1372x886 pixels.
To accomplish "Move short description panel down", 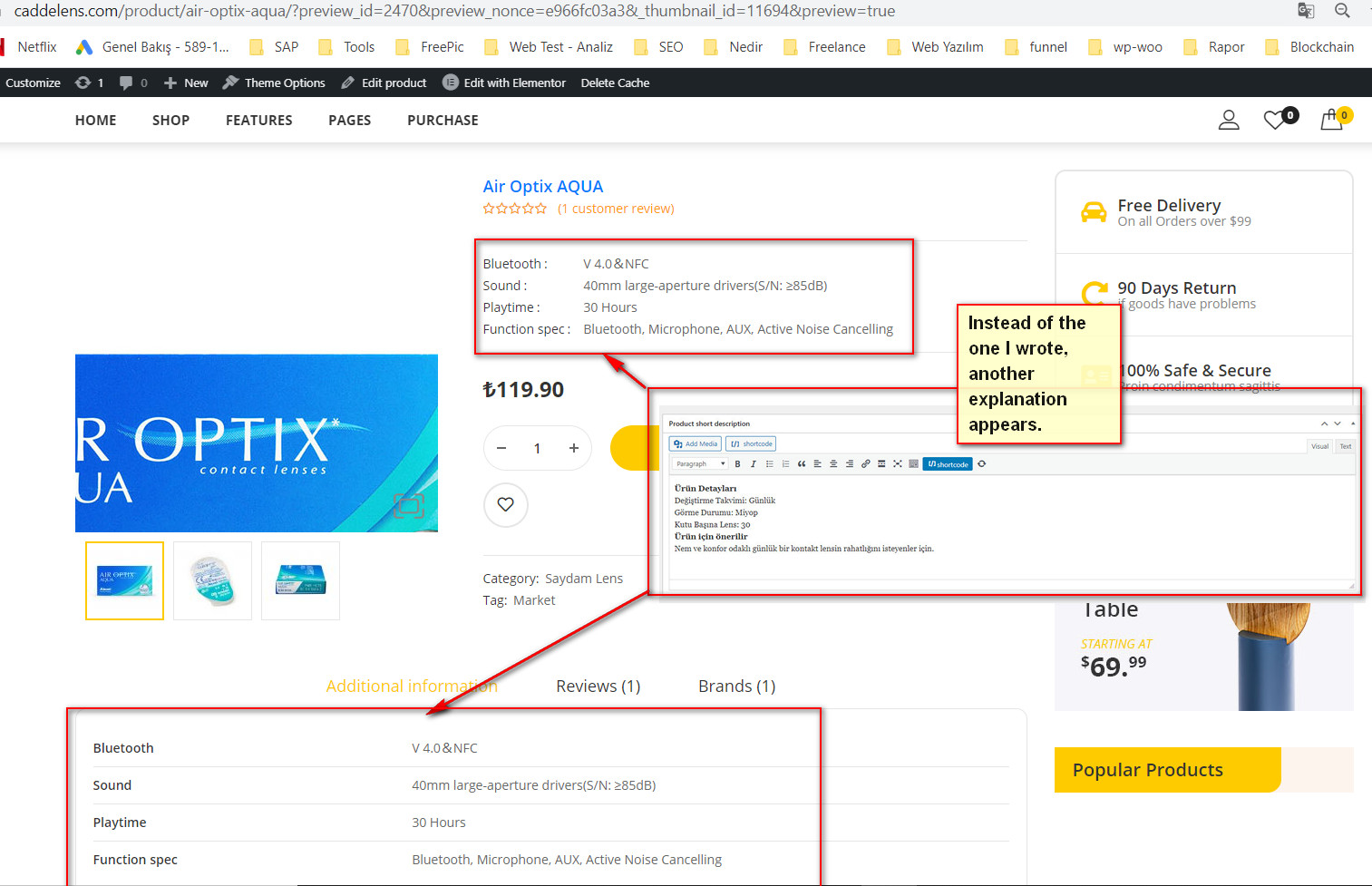I will coord(1337,424).
